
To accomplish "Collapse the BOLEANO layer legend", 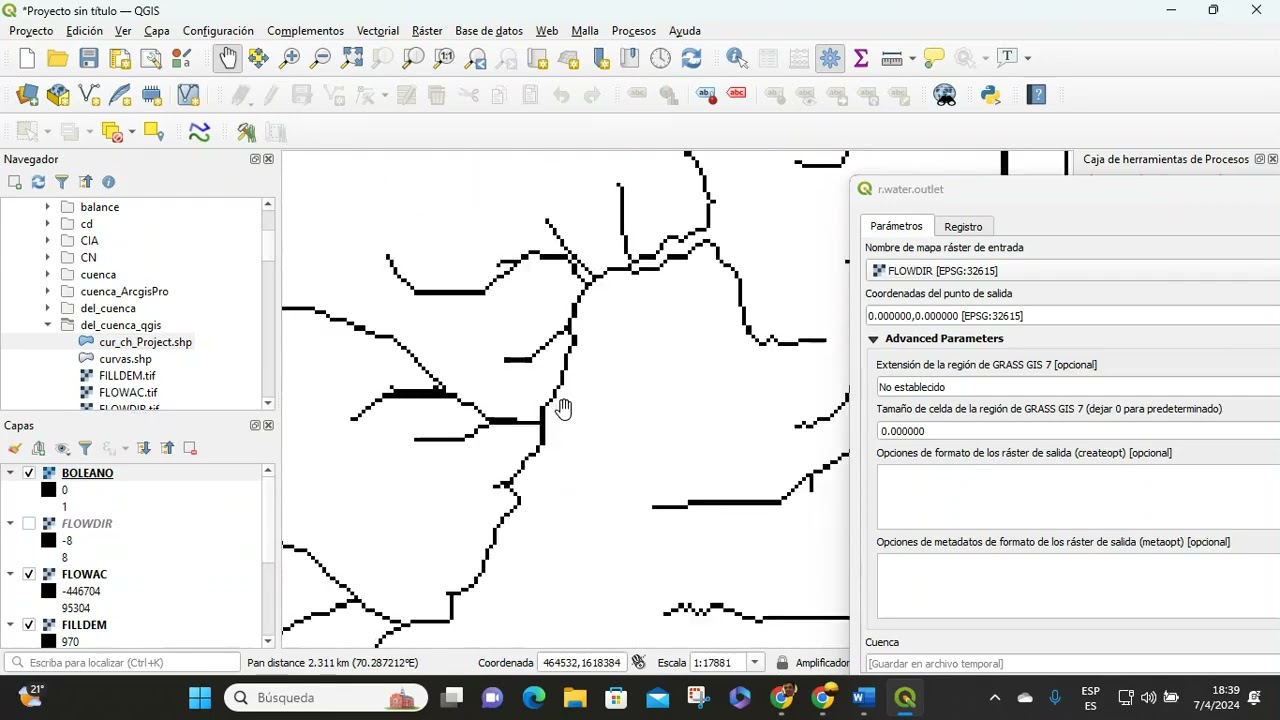I will [11, 473].
